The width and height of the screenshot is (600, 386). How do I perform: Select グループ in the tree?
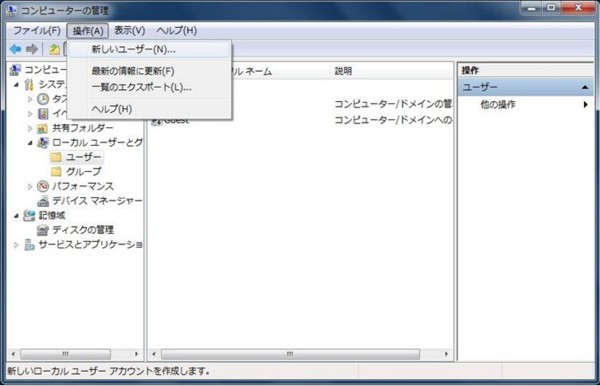point(84,172)
